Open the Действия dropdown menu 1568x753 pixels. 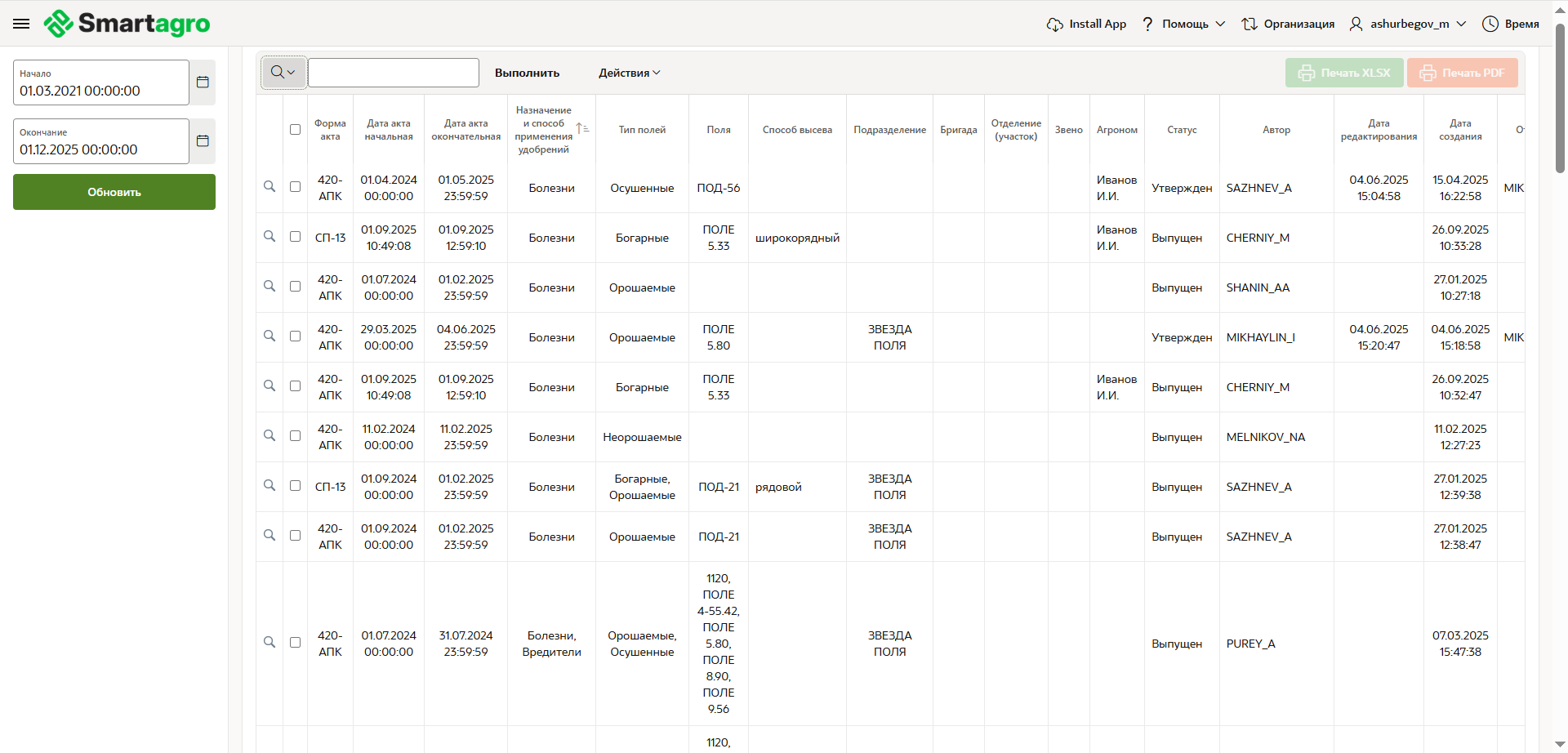coord(629,73)
